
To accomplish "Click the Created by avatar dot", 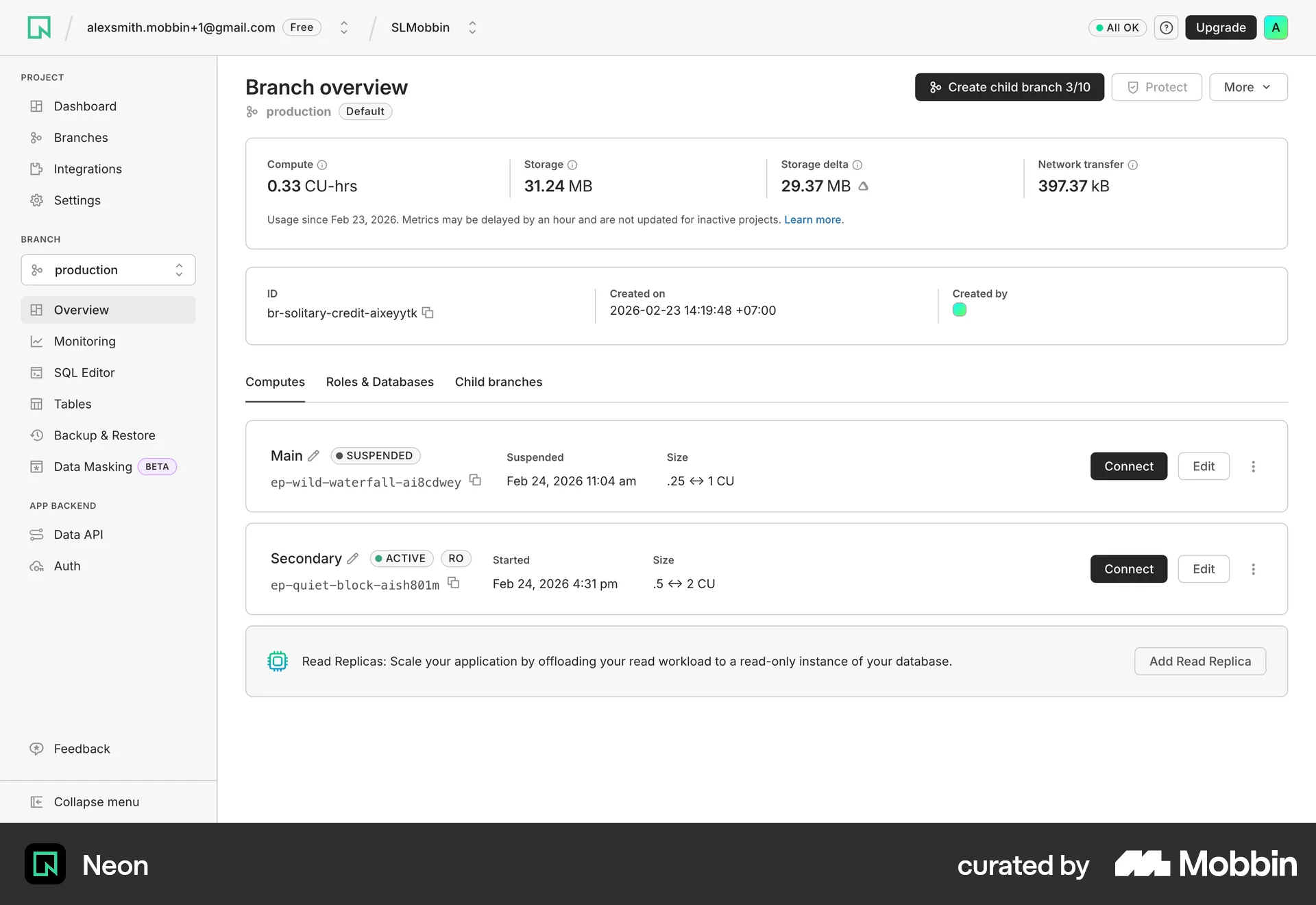I will click(960, 310).
